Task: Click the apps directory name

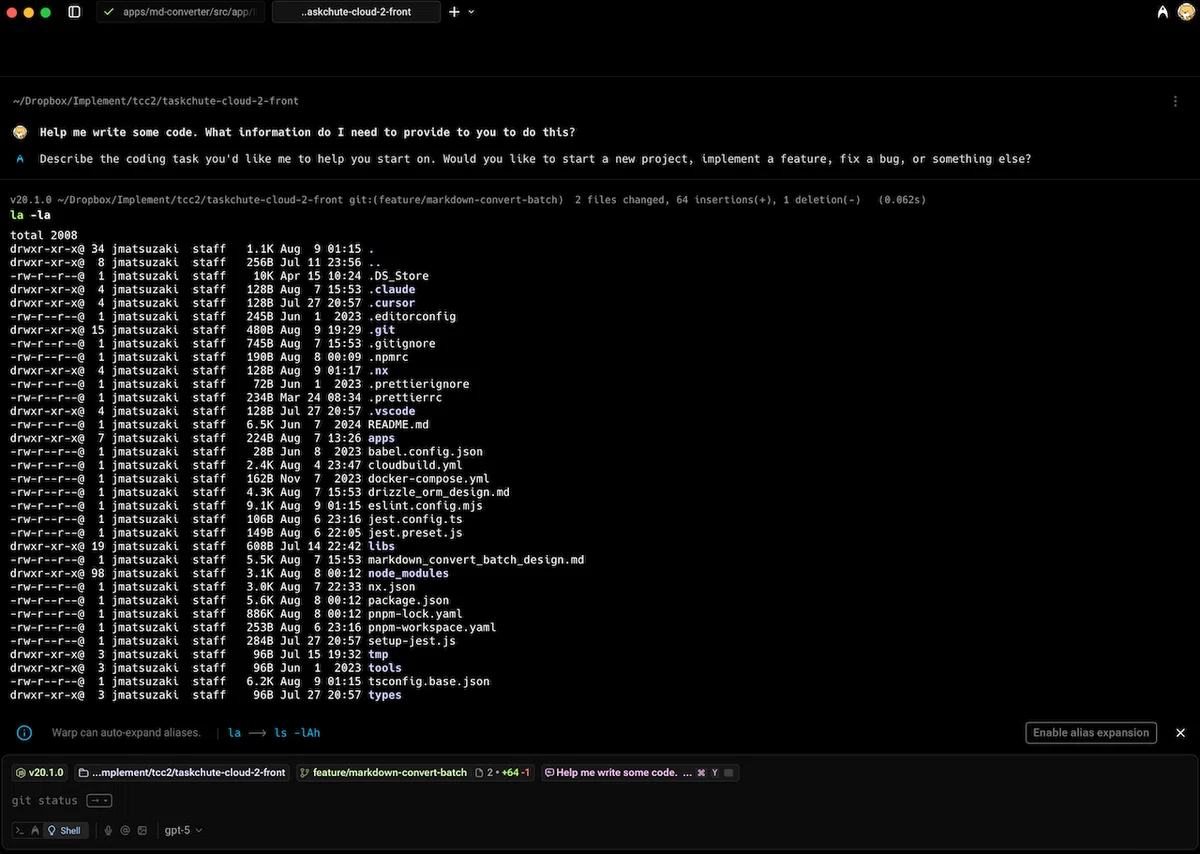Action: coord(381,438)
